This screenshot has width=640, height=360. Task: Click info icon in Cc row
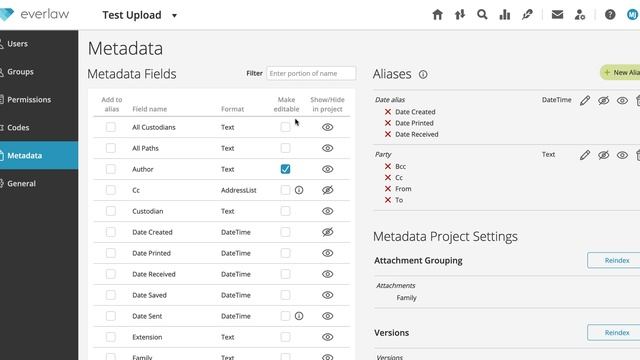(x=299, y=190)
